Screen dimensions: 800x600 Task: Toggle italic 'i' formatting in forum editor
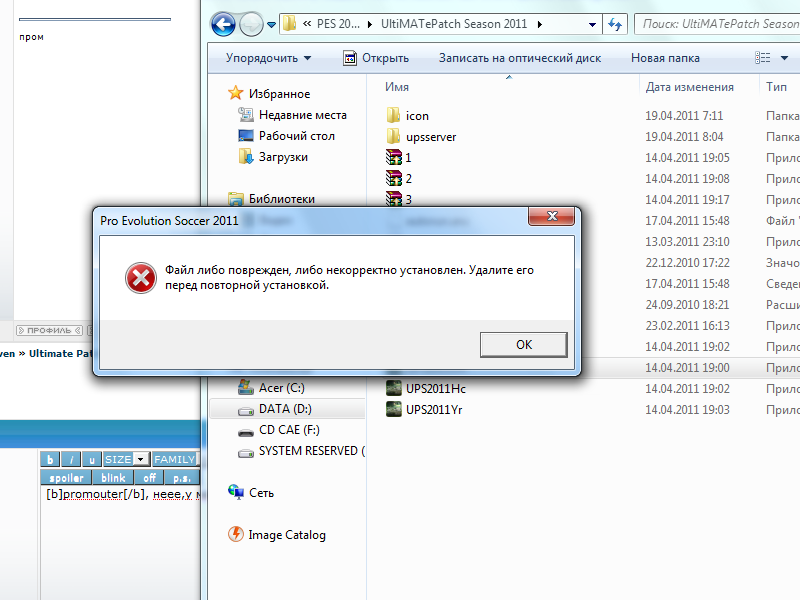coord(72,460)
